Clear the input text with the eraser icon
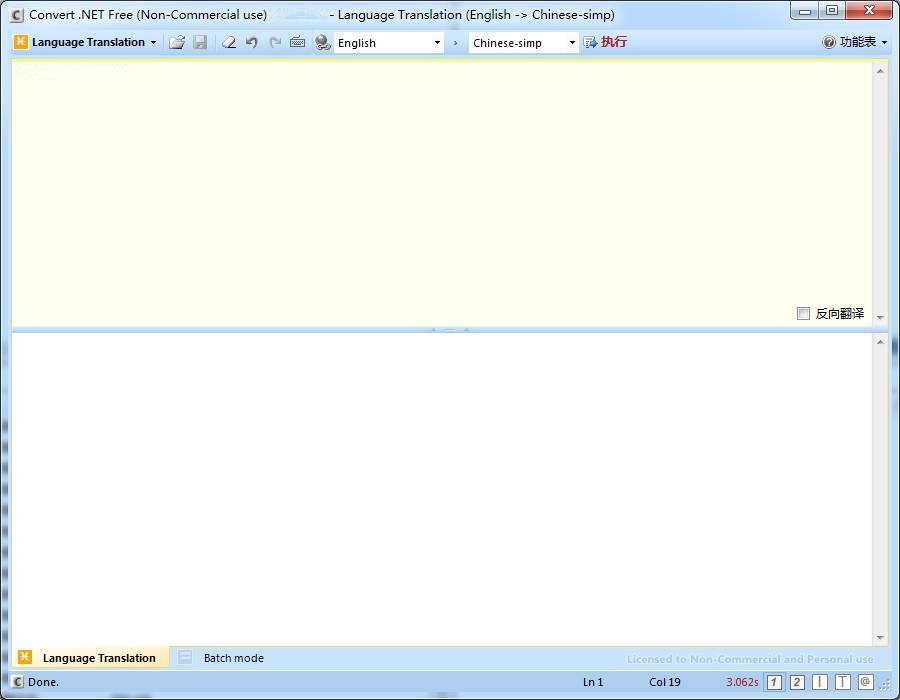This screenshot has height=700, width=900. pos(228,42)
